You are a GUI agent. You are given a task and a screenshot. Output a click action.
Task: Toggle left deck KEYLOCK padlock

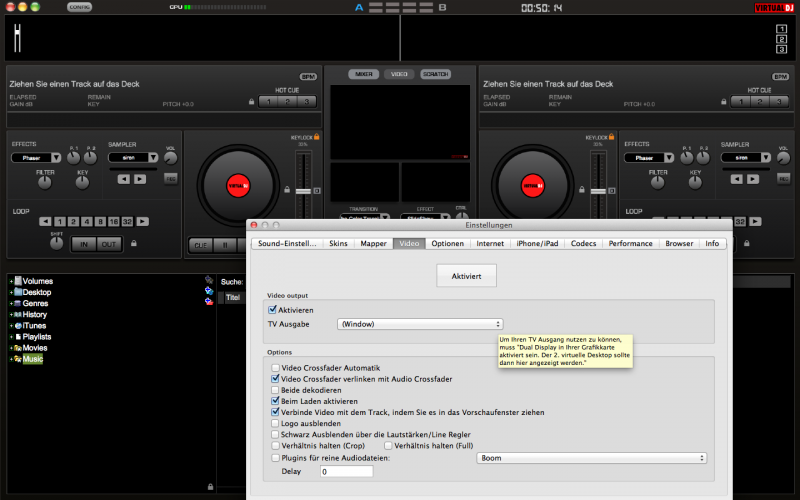pyautogui.click(x=316, y=137)
